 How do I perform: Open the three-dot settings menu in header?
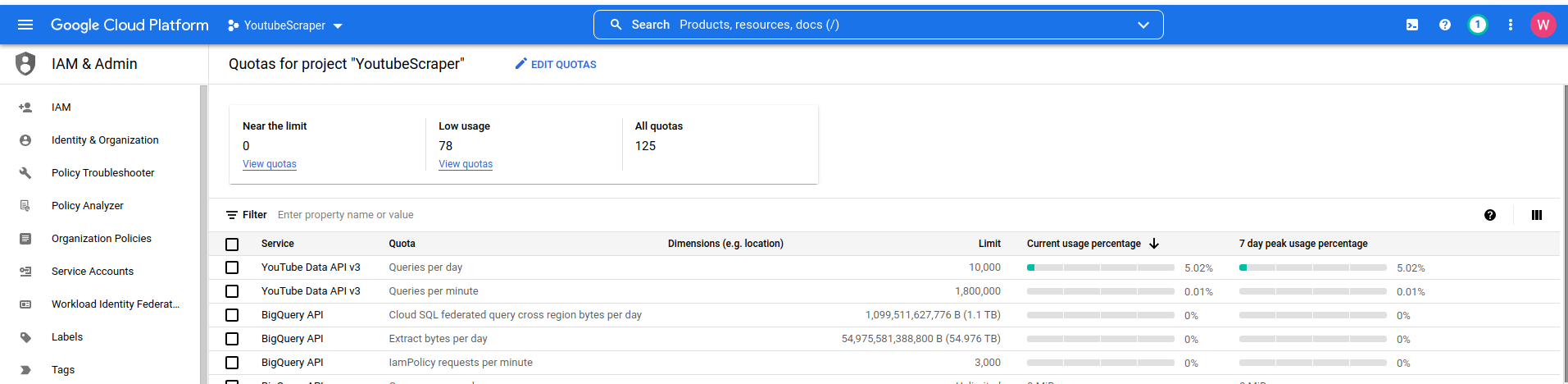point(1510,25)
